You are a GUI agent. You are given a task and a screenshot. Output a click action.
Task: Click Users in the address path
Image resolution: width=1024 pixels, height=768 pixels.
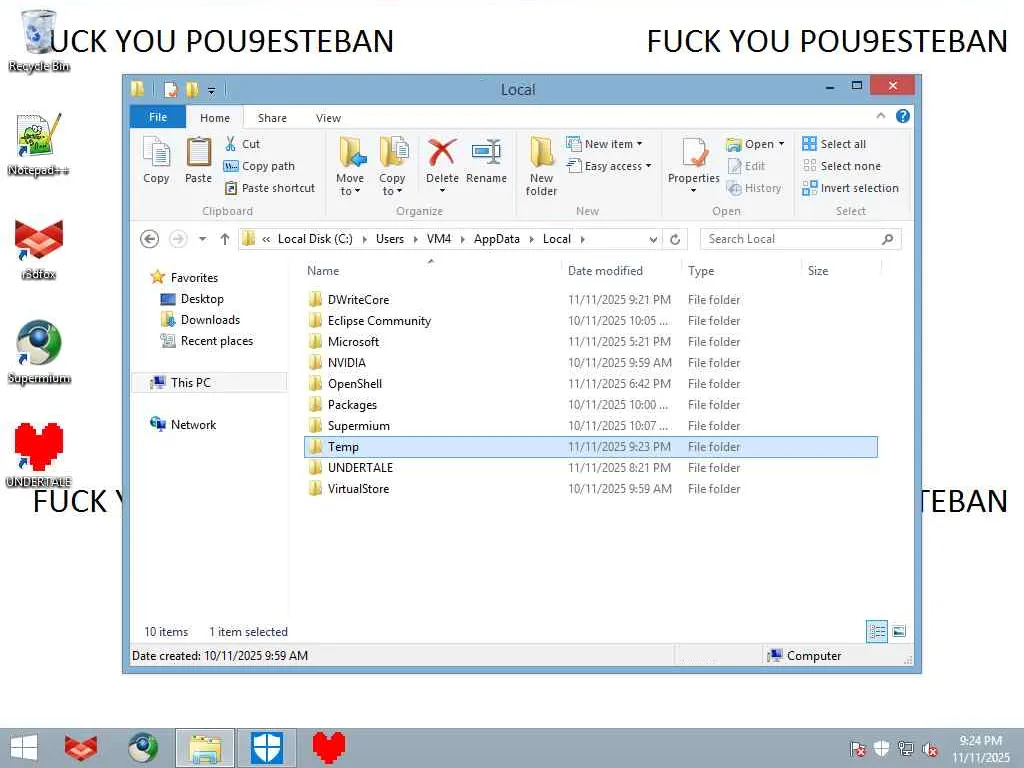point(390,239)
